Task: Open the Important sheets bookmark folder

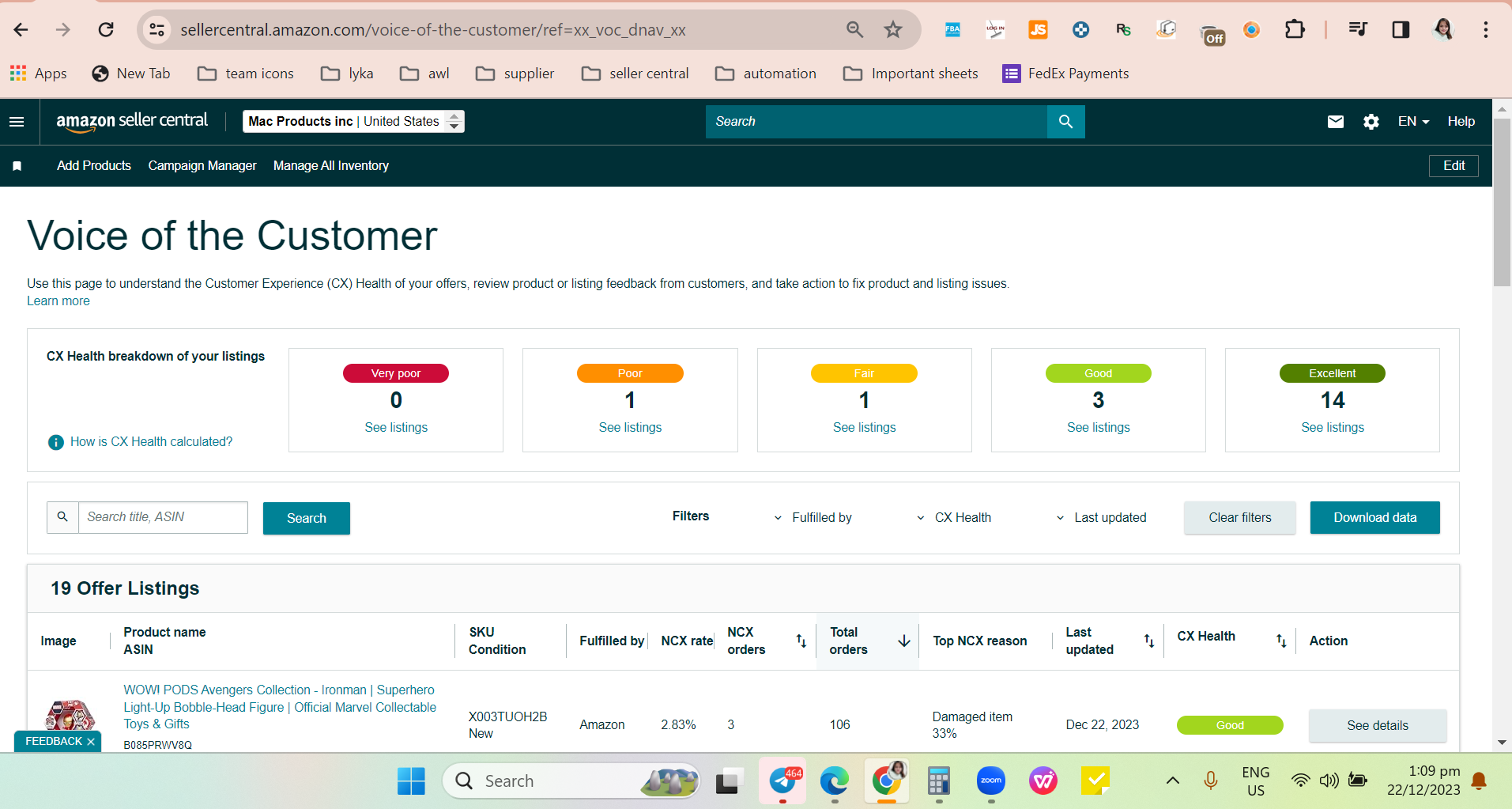Action: [x=911, y=74]
